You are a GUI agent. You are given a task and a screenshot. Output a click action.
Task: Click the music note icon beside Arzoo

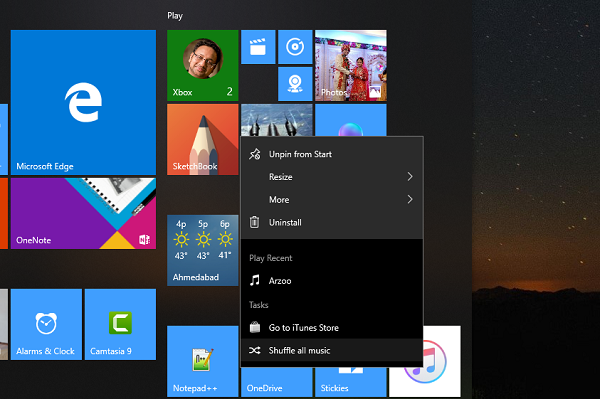point(254,280)
